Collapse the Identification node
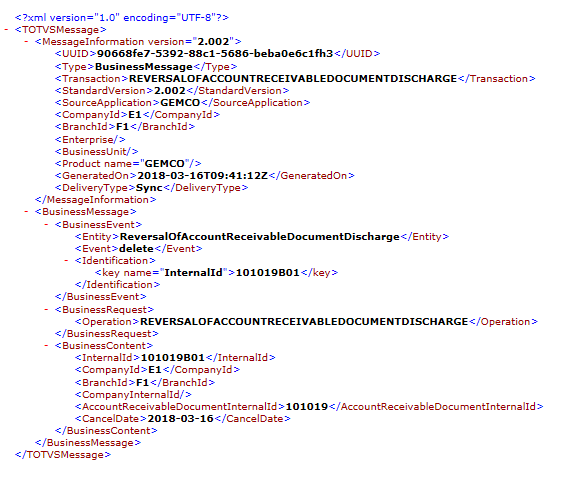Image resolution: width=578 pixels, height=481 pixels. 66,261
